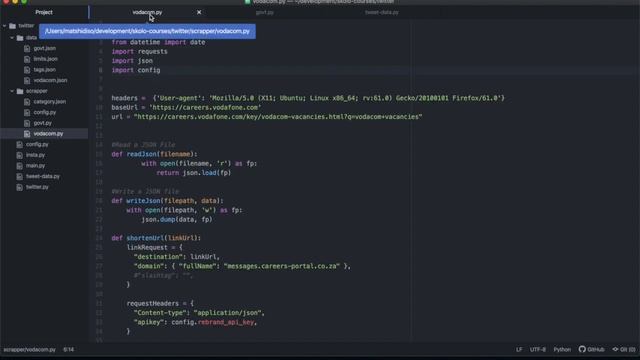Change UTF-8 encoding in status bar

538,350
